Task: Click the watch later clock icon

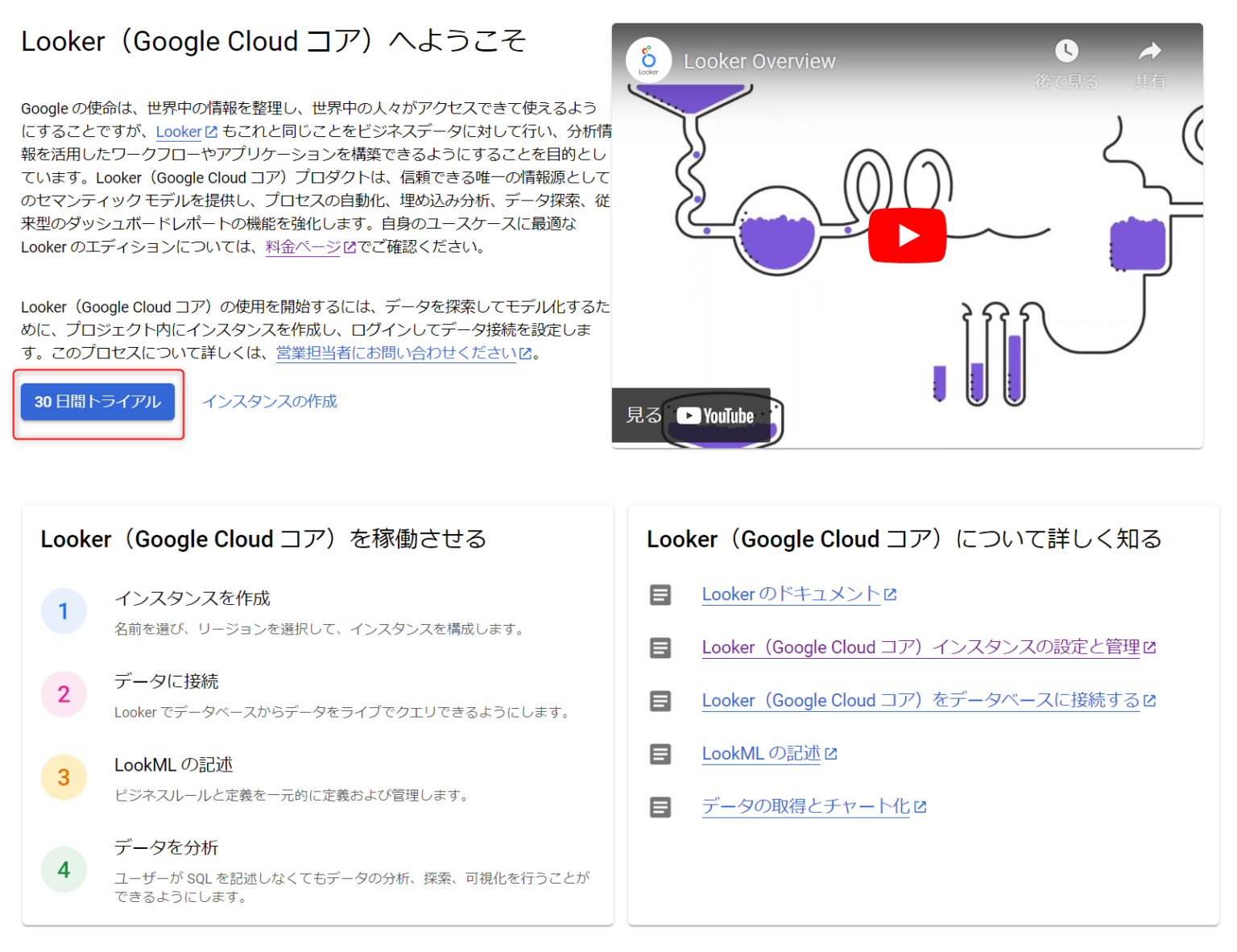Action: [1066, 50]
